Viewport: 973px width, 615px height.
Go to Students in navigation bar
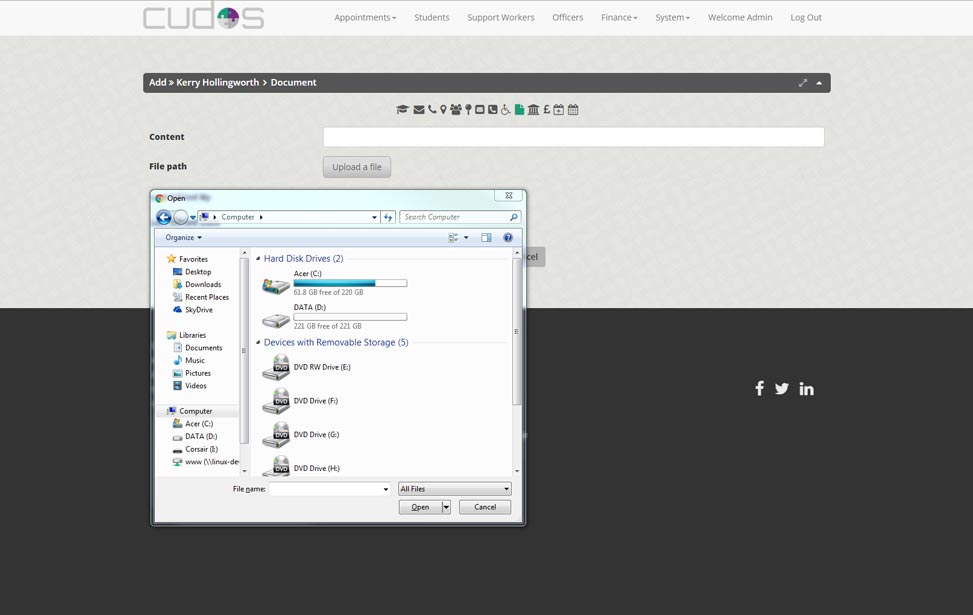point(431,17)
